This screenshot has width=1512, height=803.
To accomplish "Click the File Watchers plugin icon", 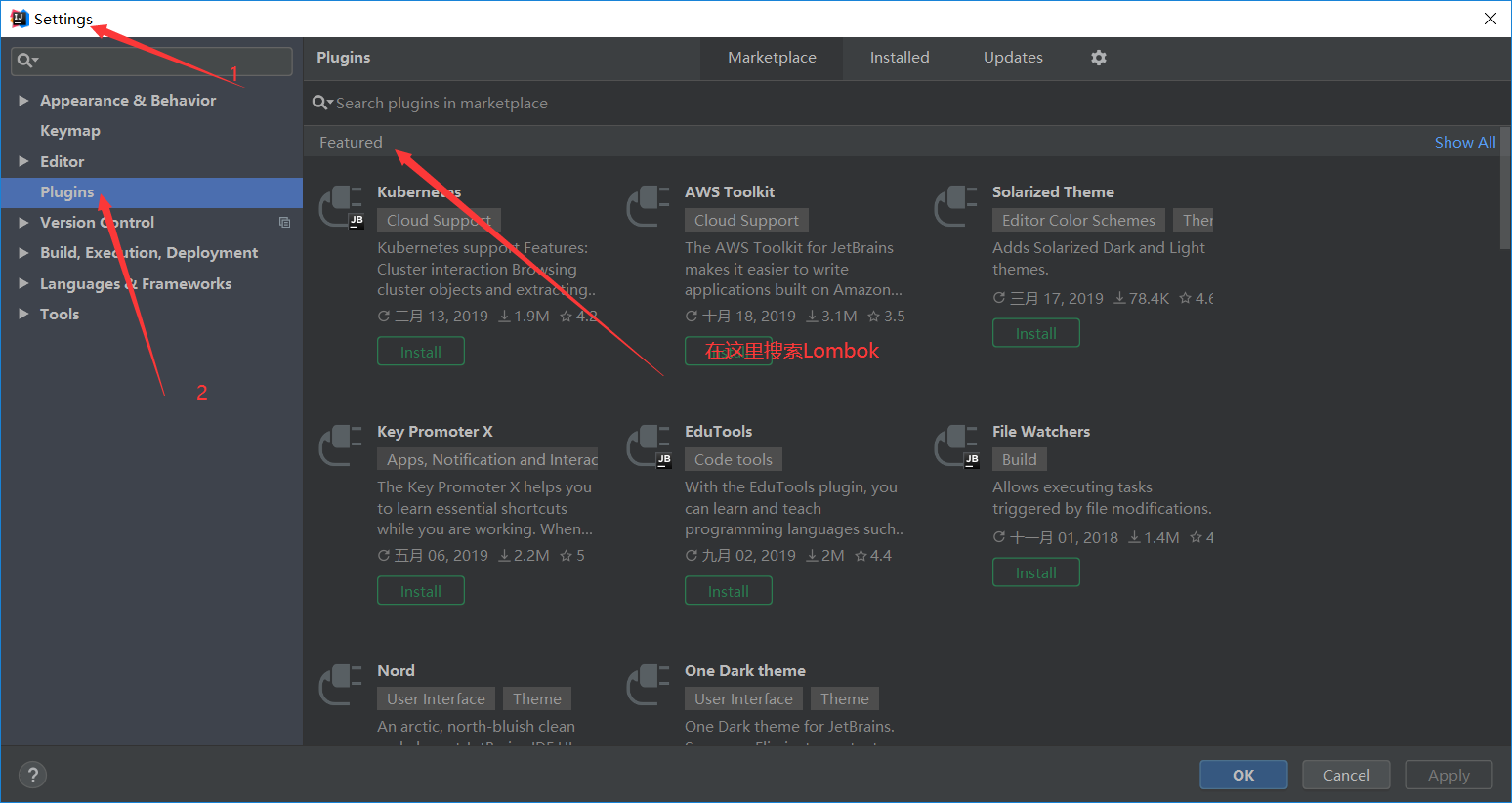I will (x=956, y=445).
